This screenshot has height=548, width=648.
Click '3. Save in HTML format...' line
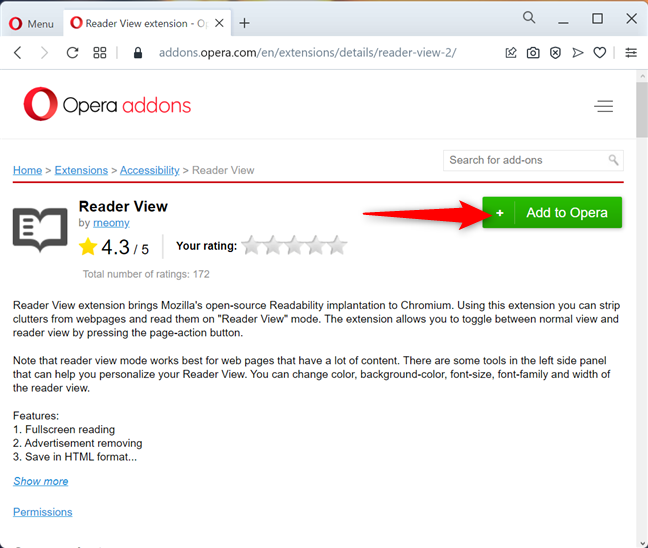75,457
